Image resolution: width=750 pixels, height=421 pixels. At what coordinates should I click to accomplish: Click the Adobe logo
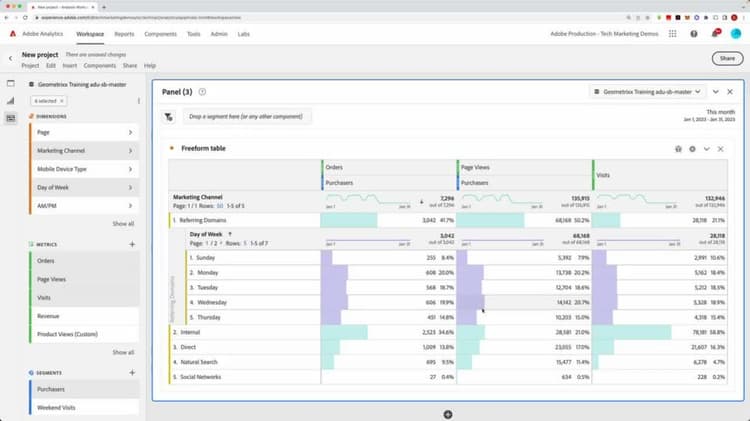point(13,34)
